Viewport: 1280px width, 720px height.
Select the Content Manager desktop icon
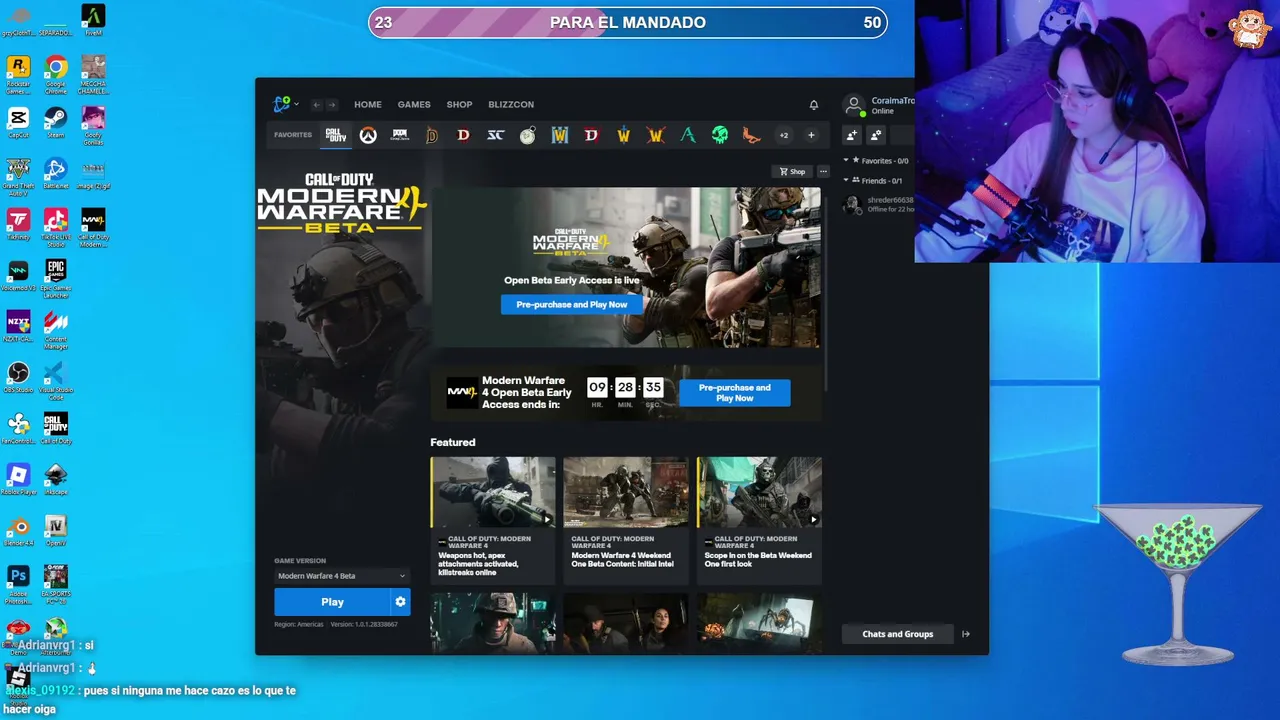pos(56,331)
